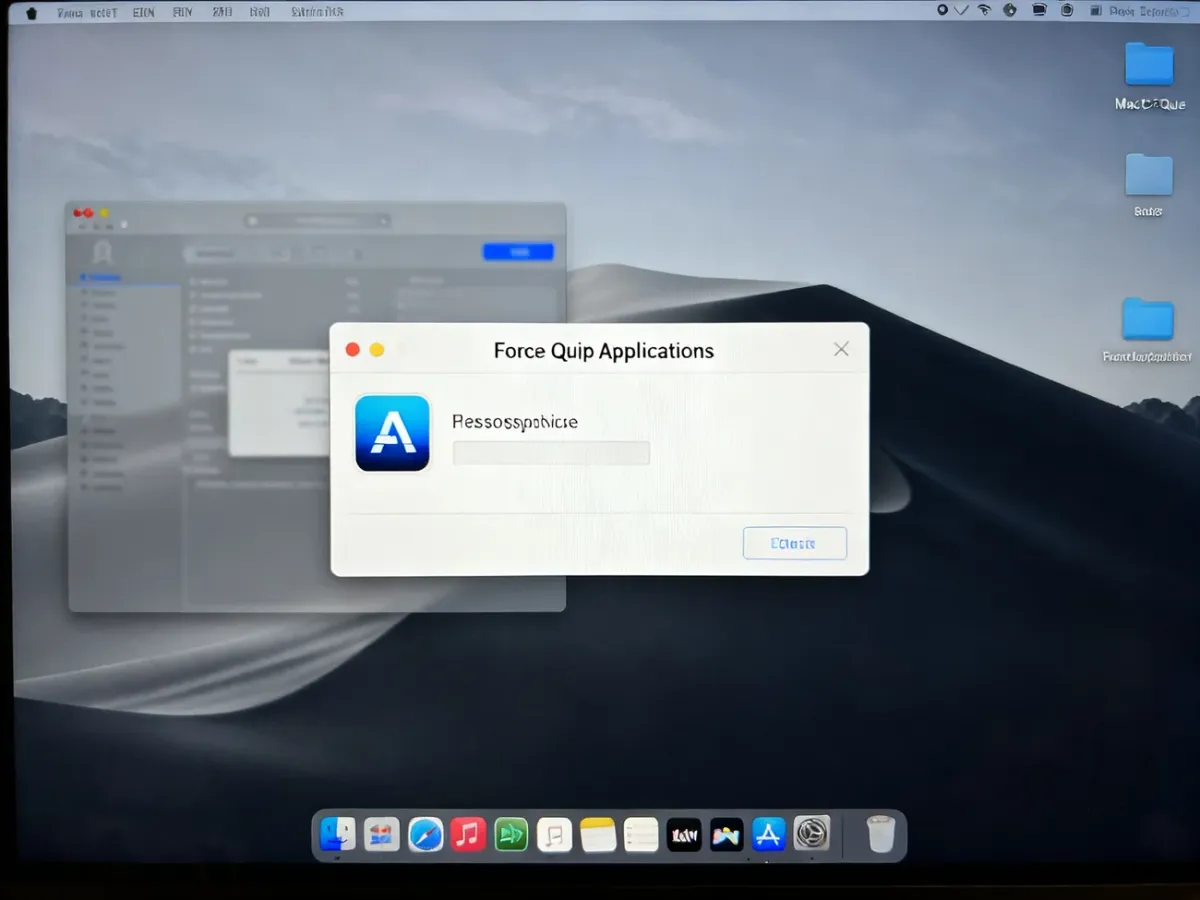Screen dimensions: 1200x900
Task: Open System Preferences from the Dock
Action: (x=812, y=834)
